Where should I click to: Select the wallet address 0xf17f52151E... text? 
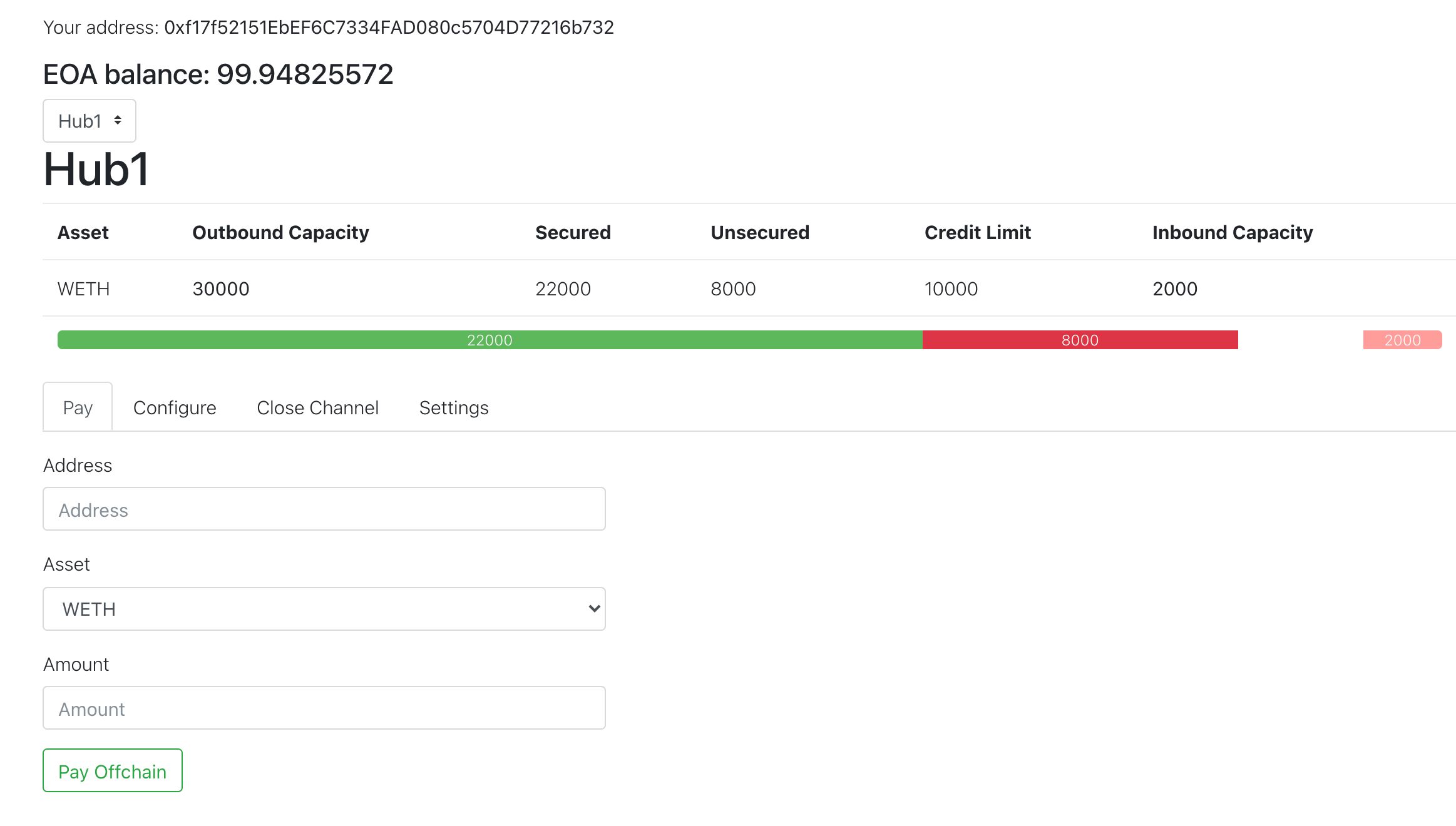click(389, 28)
